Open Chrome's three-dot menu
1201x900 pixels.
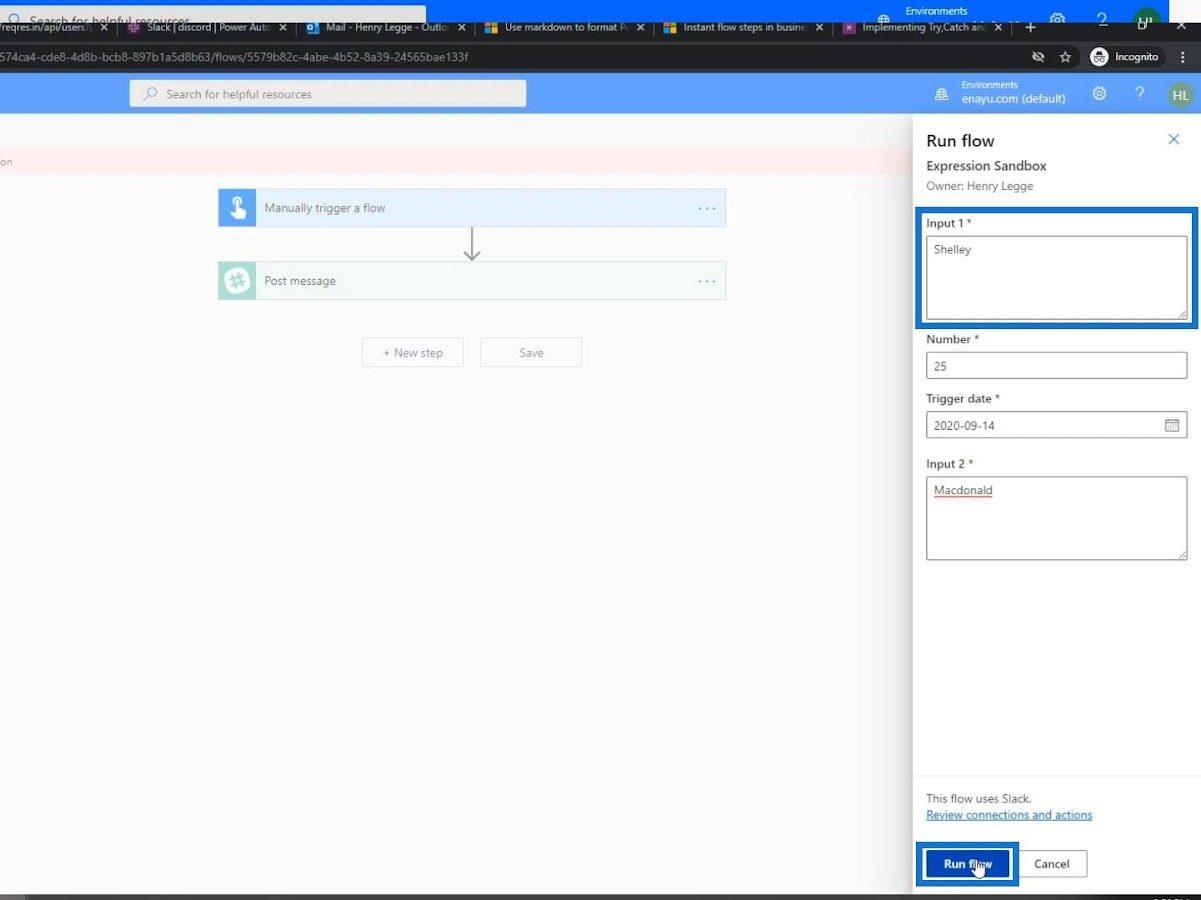click(x=1183, y=57)
